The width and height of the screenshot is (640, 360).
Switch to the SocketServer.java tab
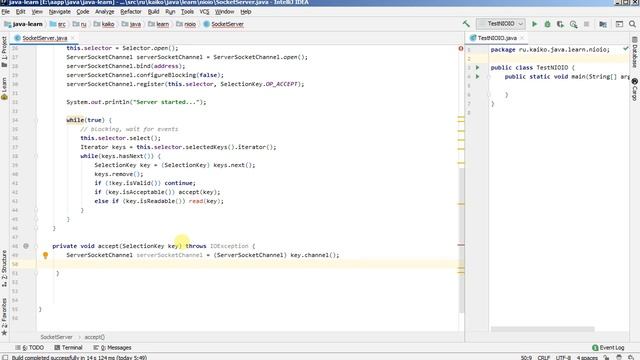[x=44, y=38]
